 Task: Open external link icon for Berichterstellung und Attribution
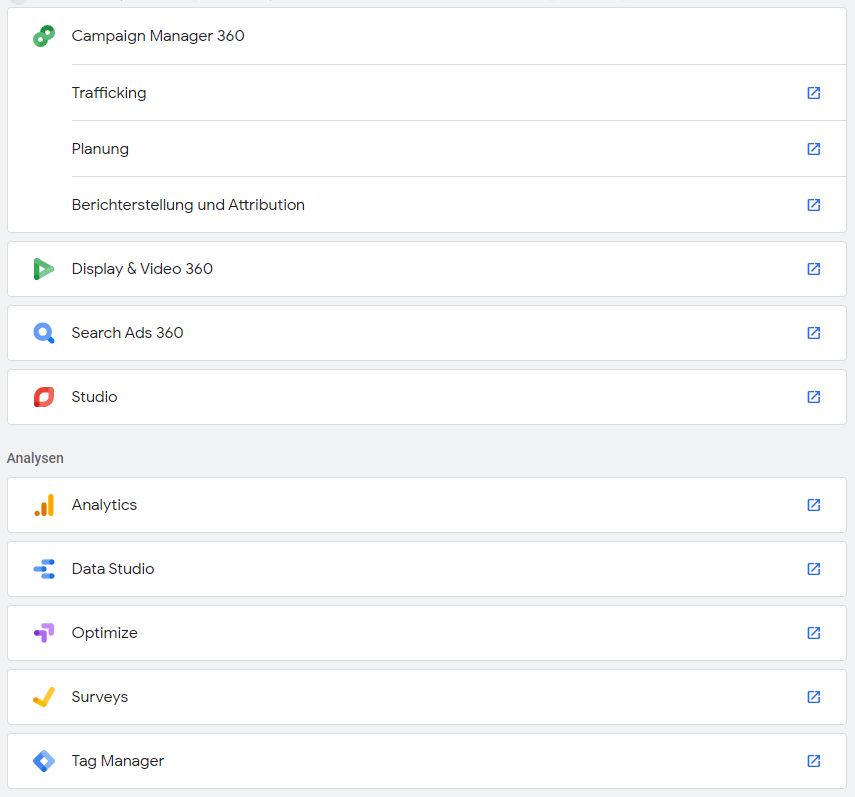[814, 205]
